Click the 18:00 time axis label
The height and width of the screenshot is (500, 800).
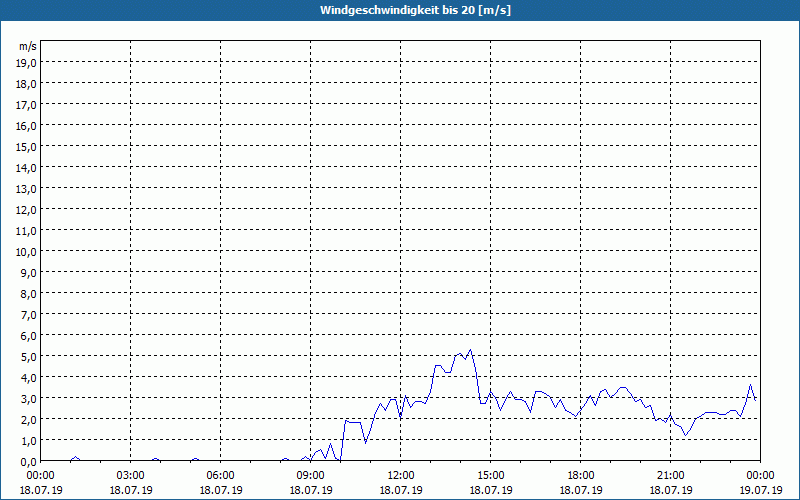pyautogui.click(x=581, y=475)
